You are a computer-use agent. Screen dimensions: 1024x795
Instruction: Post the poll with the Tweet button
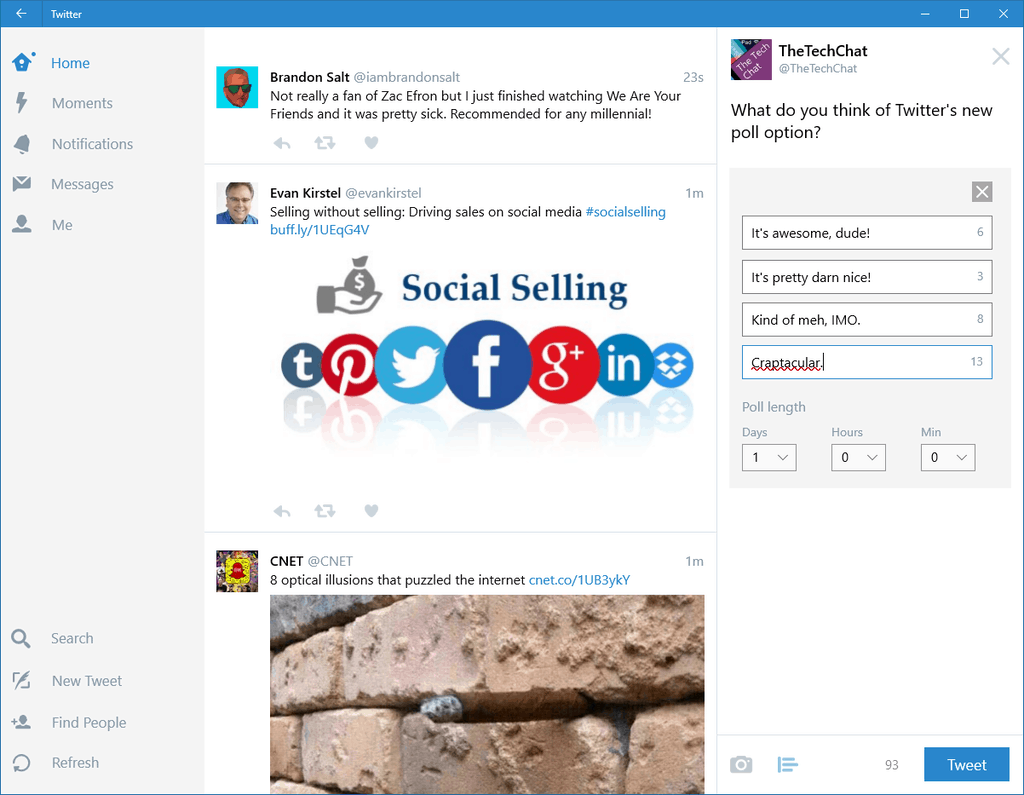[967, 764]
